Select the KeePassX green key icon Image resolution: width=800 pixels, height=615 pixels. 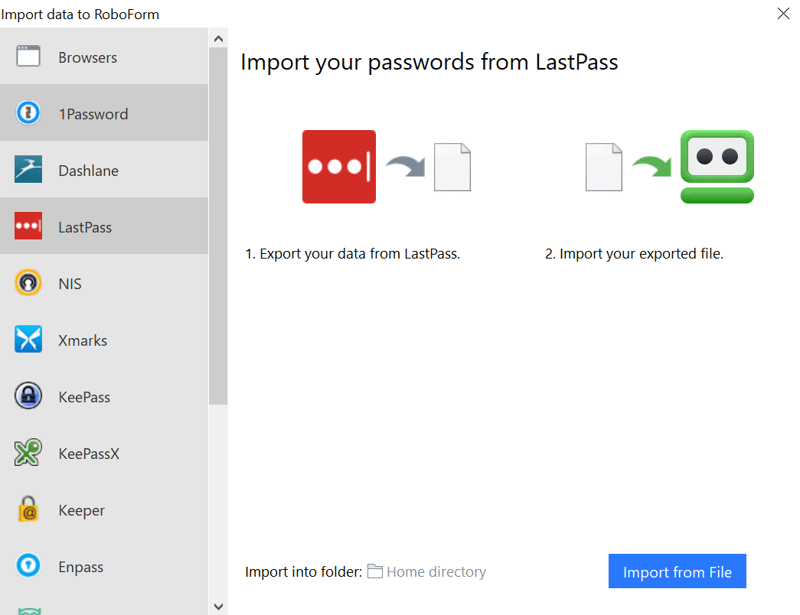(28, 453)
